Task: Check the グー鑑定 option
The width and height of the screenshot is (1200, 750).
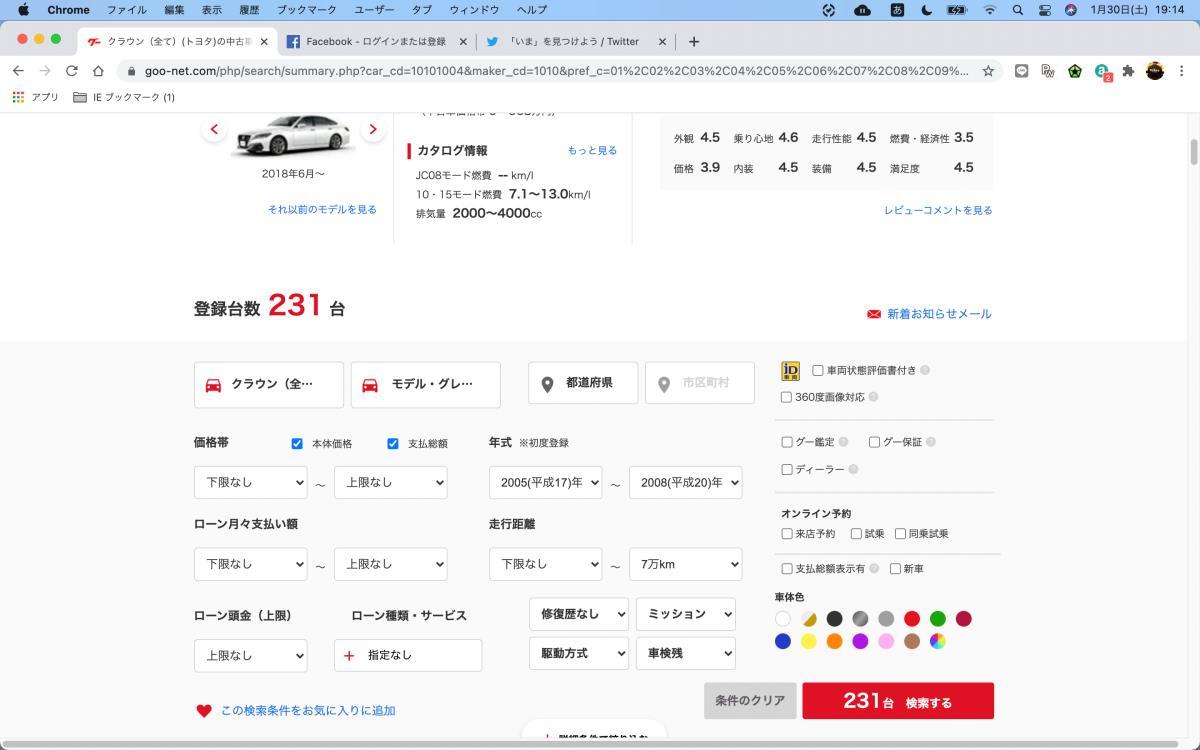Action: click(787, 442)
